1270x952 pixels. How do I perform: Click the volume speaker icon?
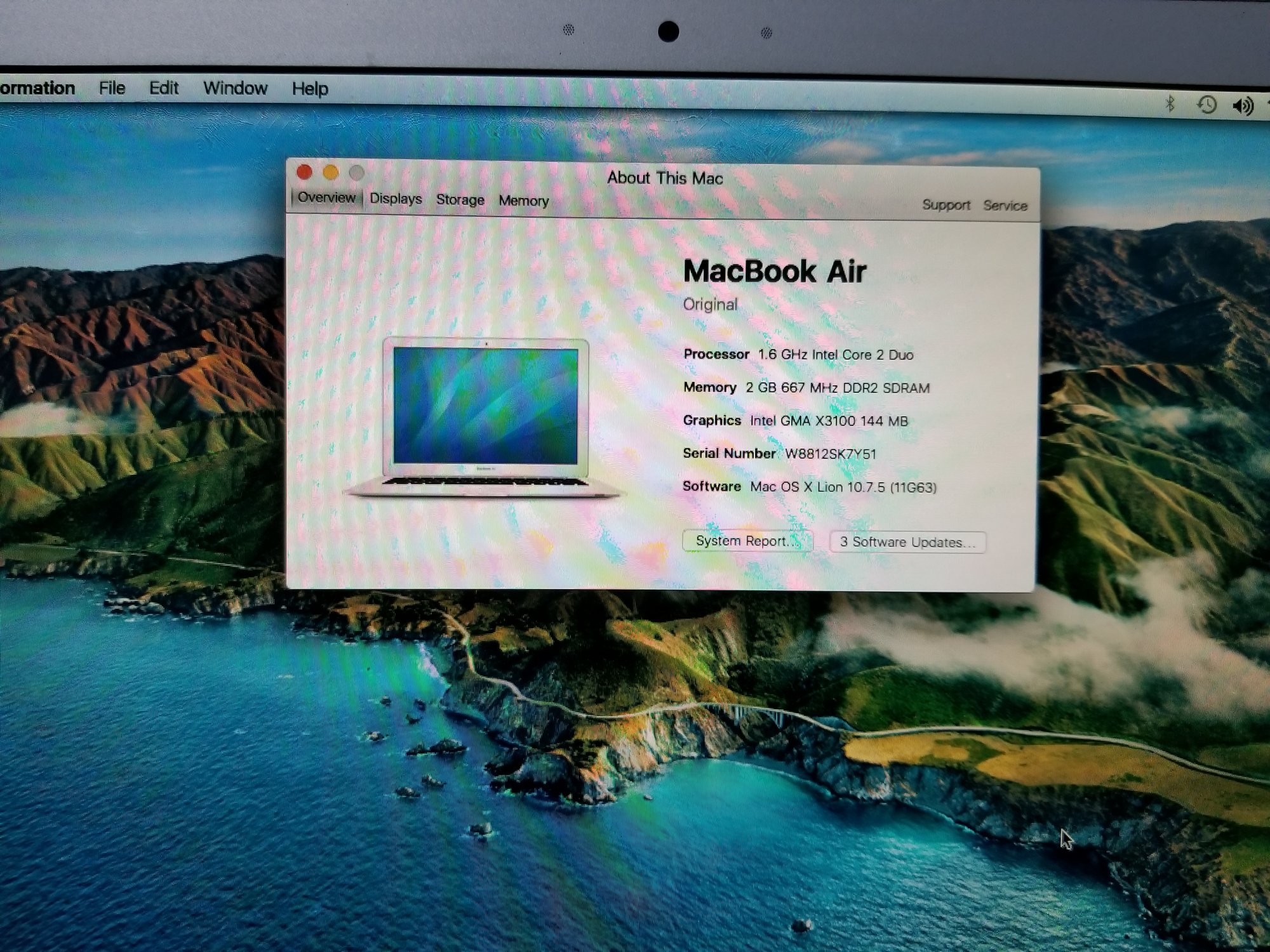1243,106
